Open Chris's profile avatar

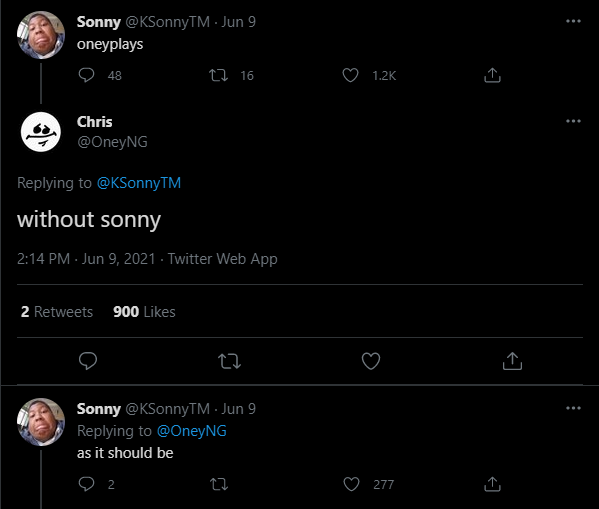point(41,132)
